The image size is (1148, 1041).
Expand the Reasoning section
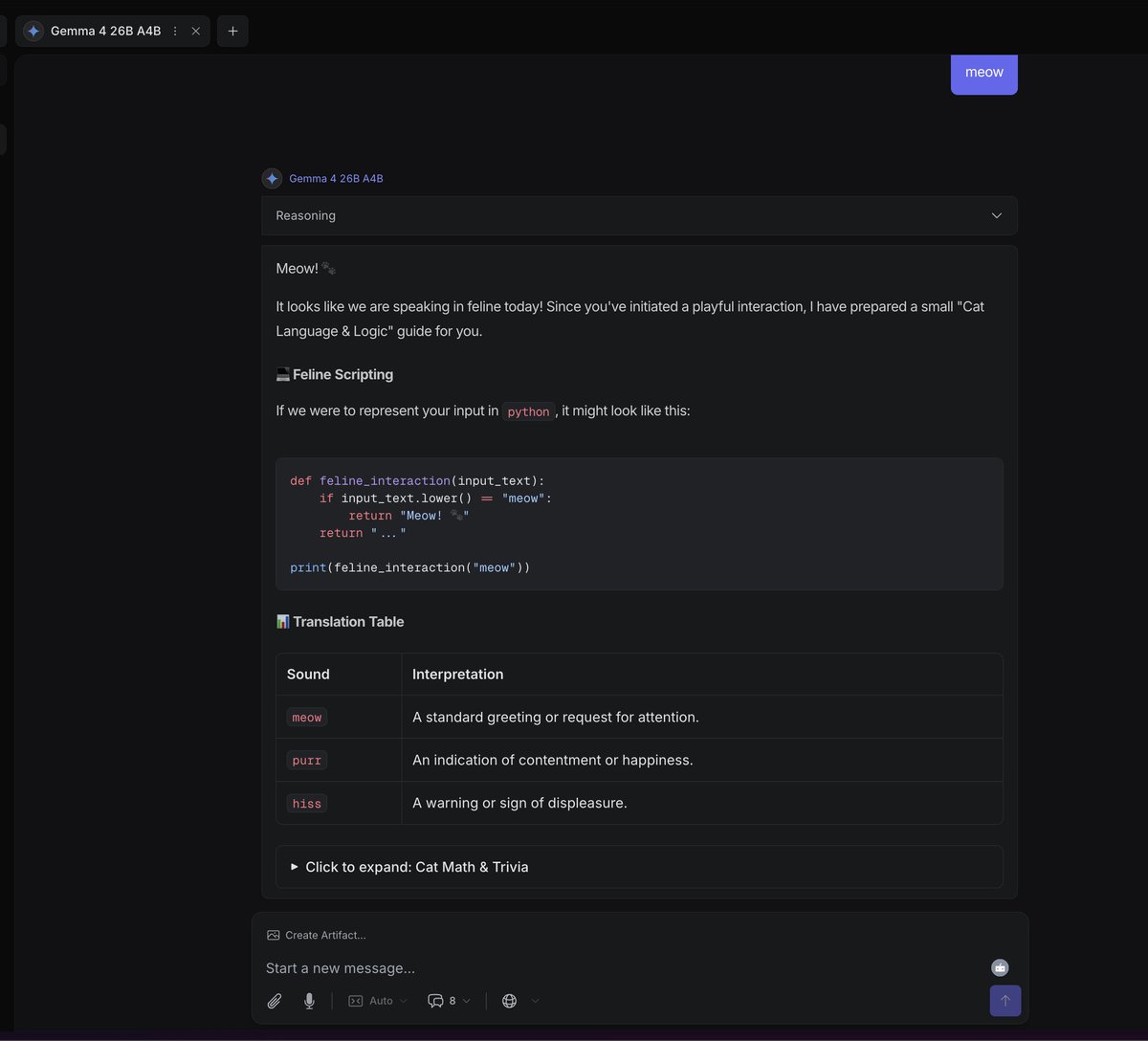click(x=639, y=215)
